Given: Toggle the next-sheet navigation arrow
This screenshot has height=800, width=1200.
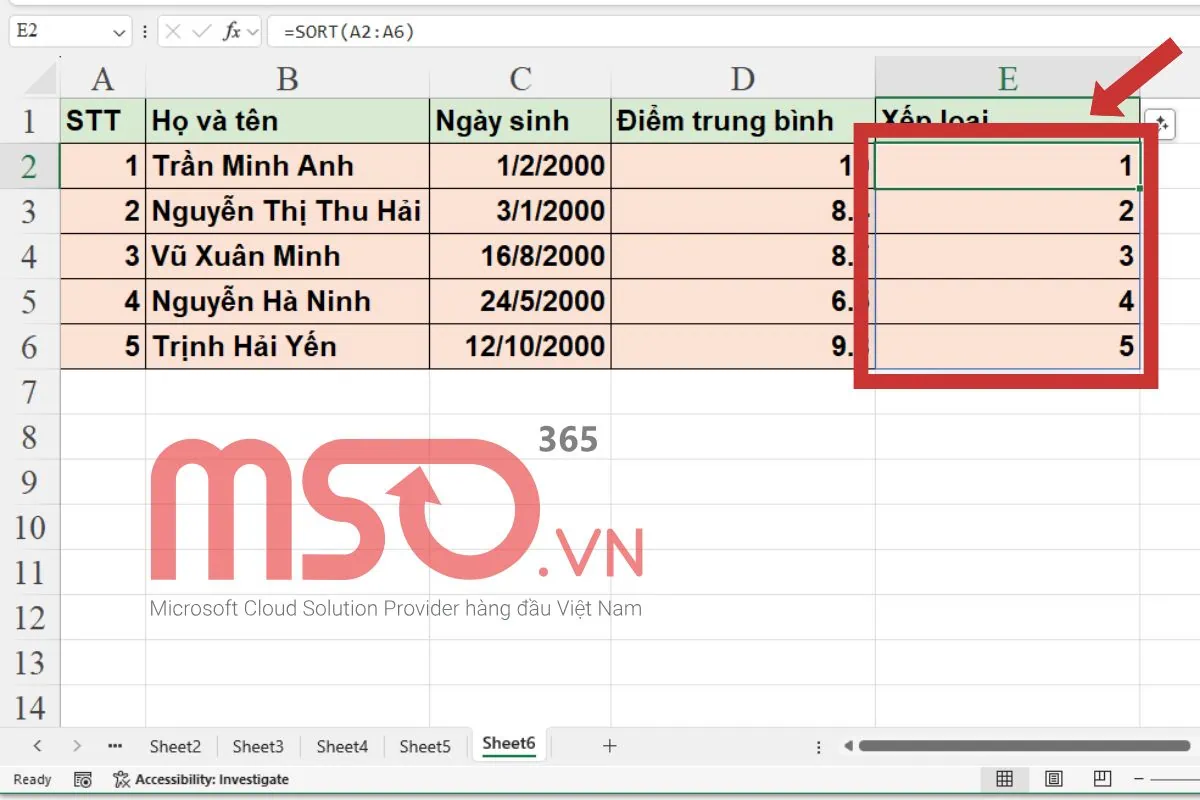Looking at the screenshot, I should (x=77, y=745).
